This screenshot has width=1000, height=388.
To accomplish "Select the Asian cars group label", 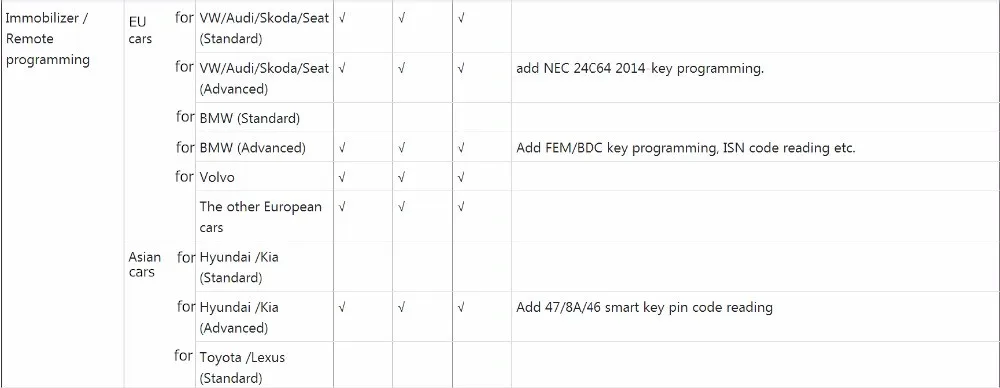I will [x=145, y=264].
